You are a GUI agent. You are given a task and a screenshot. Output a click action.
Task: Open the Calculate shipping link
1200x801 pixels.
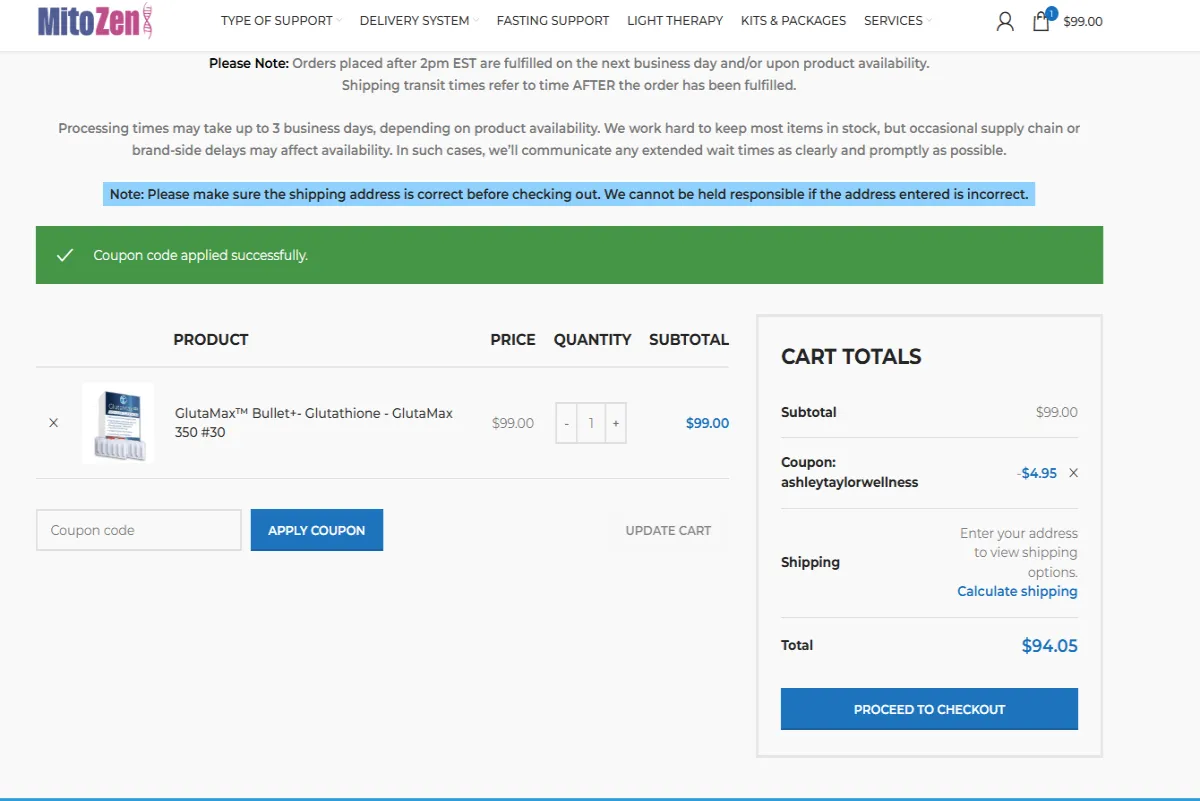(x=1016, y=591)
